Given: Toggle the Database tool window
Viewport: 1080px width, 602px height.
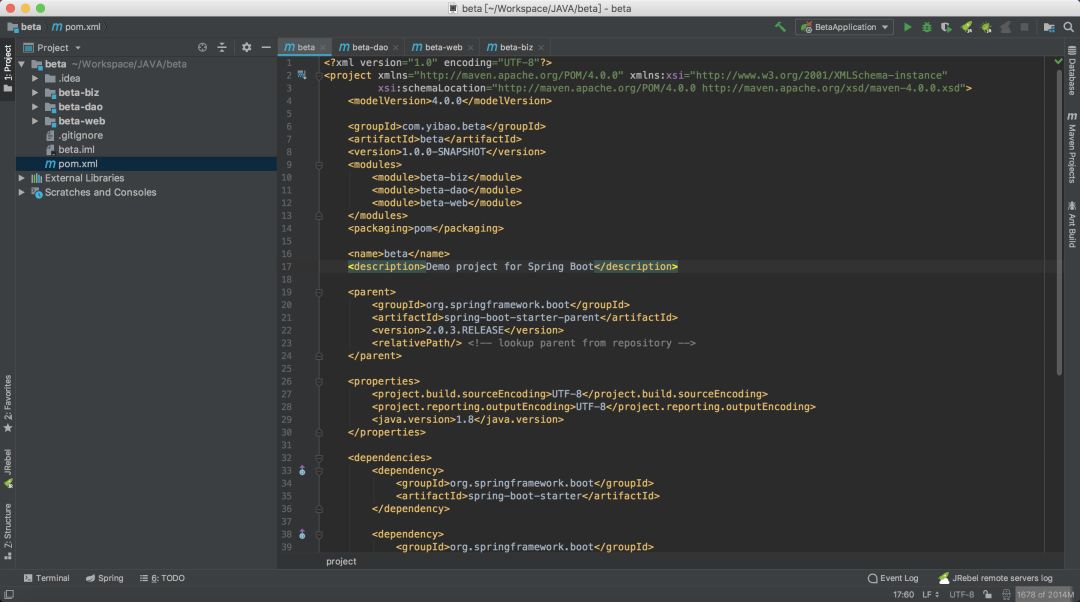Looking at the screenshot, I should [1071, 72].
